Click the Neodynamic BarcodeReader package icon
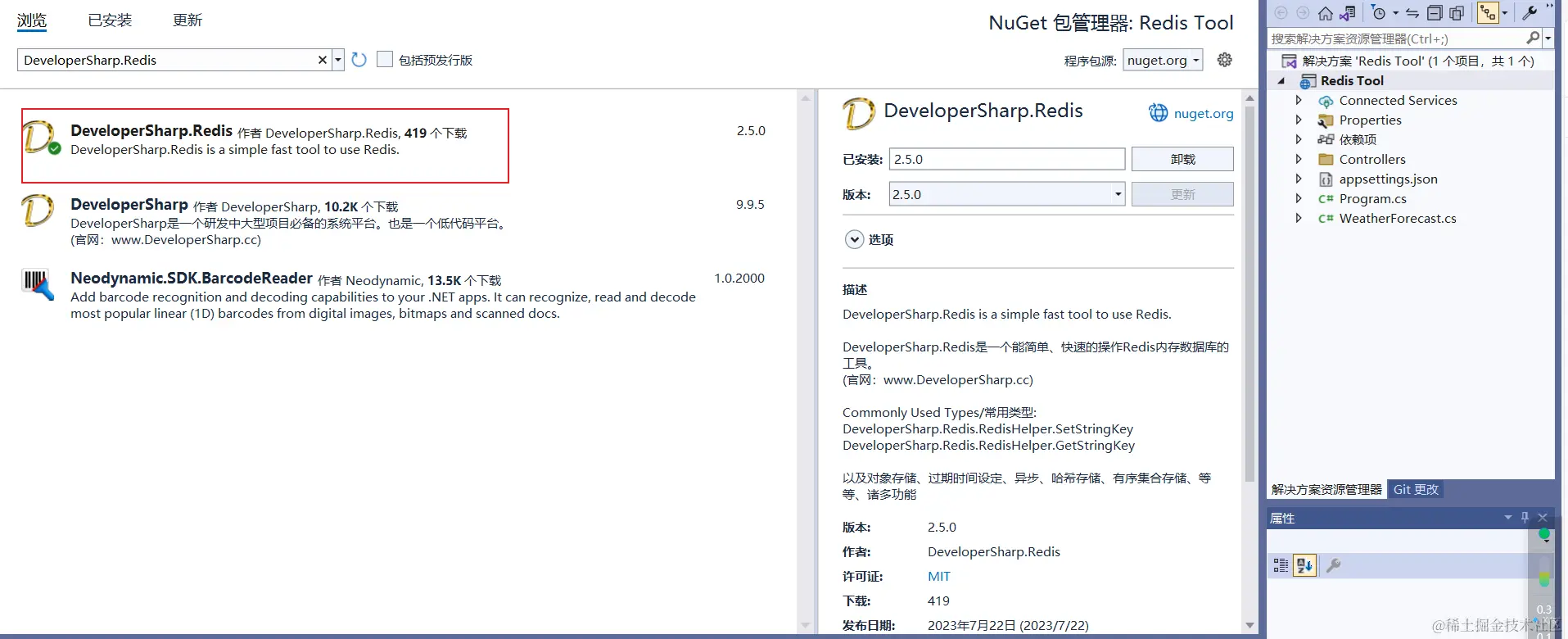Screen dimensions: 1568x639 point(38,284)
